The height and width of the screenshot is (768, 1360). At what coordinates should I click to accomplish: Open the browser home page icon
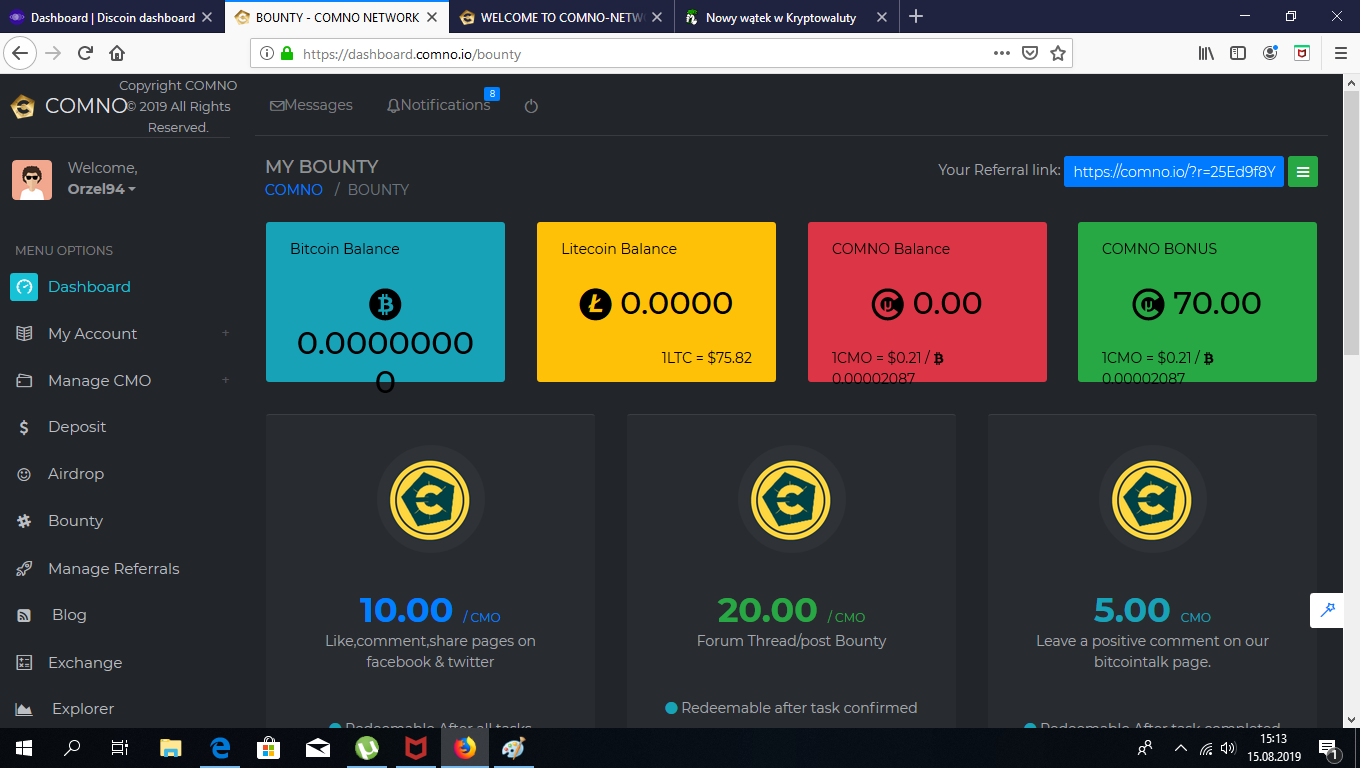pos(117,54)
